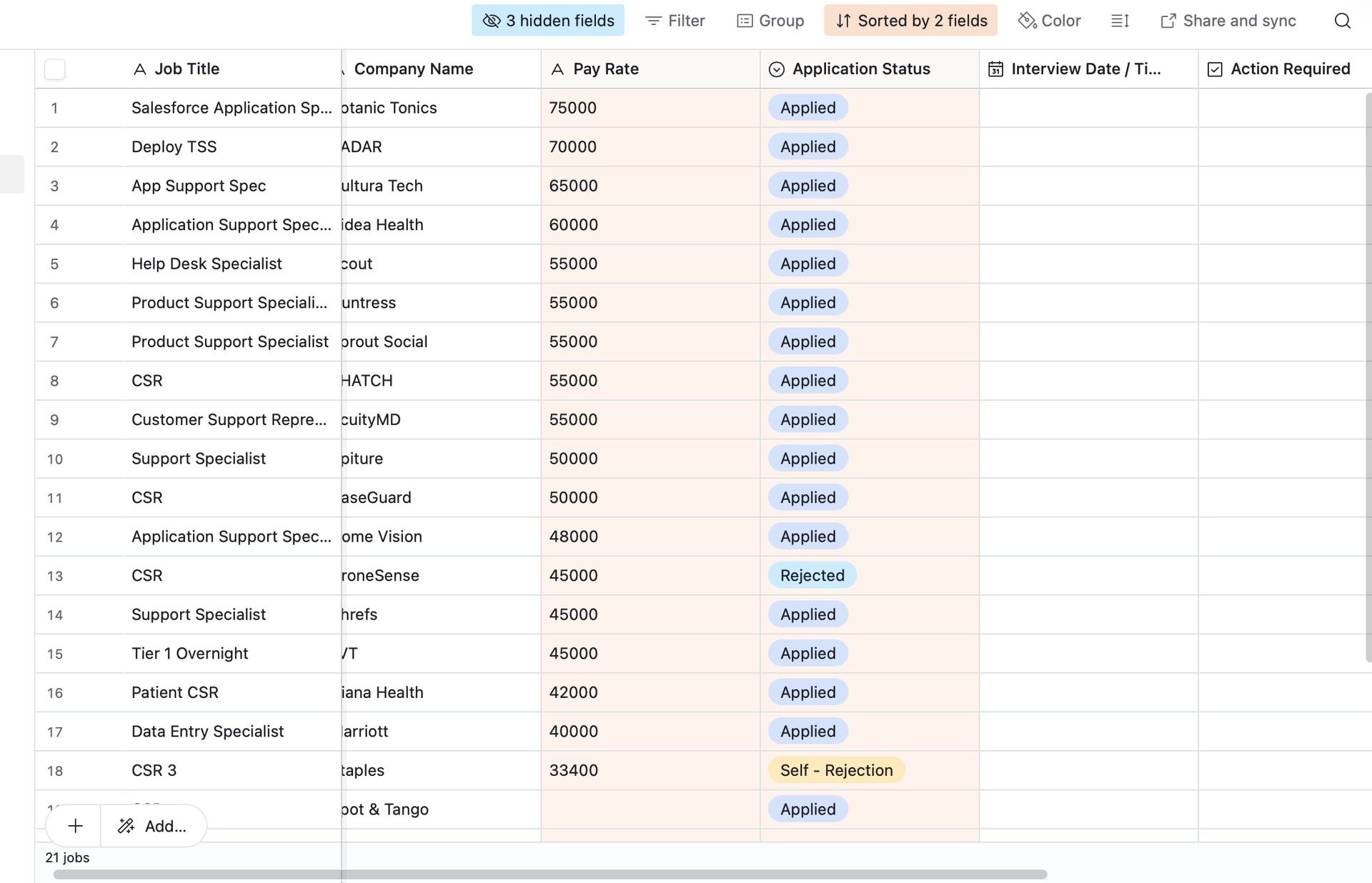This screenshot has width=1372, height=883.
Task: Click the horizontal scrollbar at the bottom
Action: [x=550, y=874]
